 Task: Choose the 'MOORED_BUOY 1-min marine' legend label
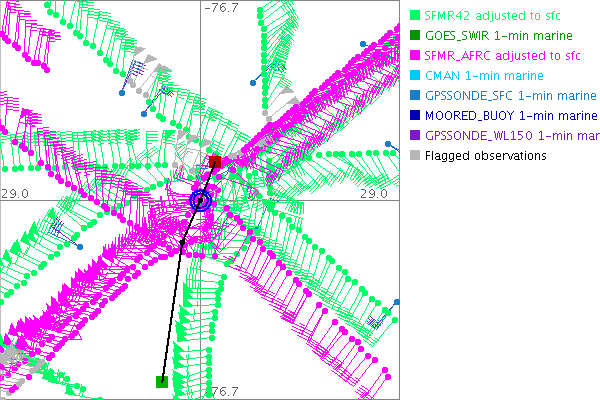click(x=510, y=116)
